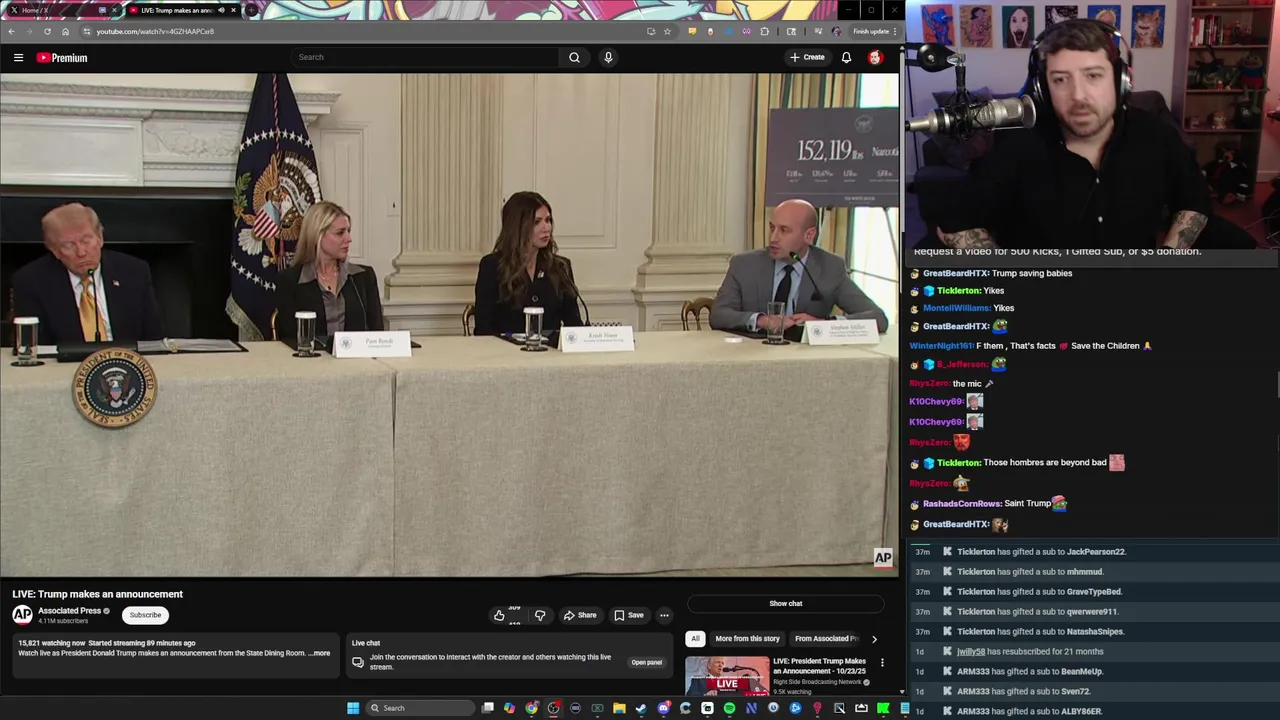The height and width of the screenshot is (720, 1280).
Task: Click the video title LIVE: Trump makes an announcement
Action: (97, 594)
